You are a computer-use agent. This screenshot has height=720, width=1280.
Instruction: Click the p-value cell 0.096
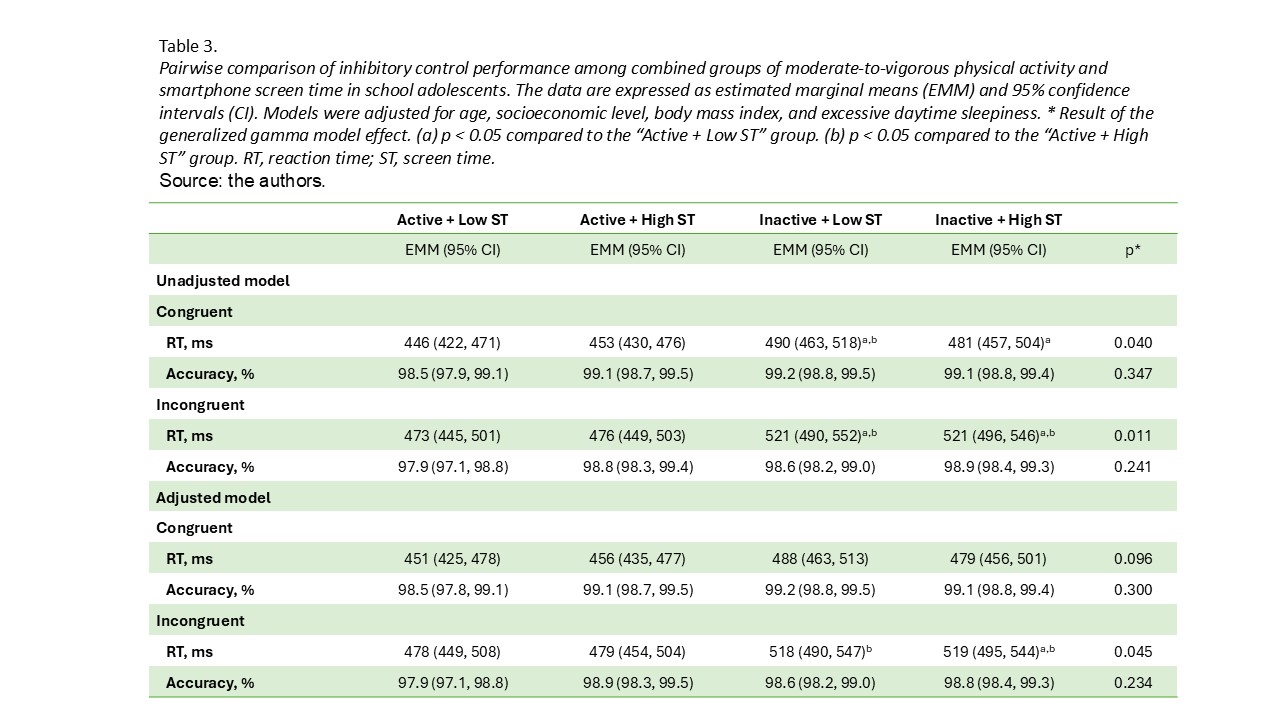tap(1133, 559)
